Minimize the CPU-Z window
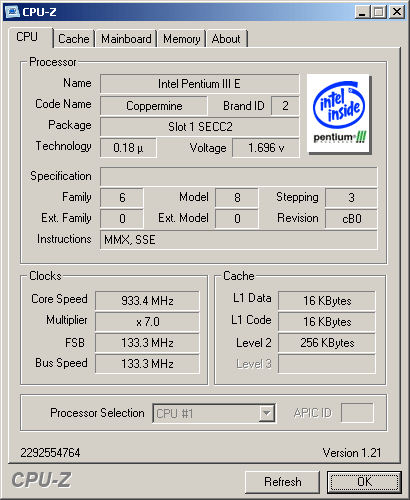This screenshot has height=500, width=410. coord(362,12)
